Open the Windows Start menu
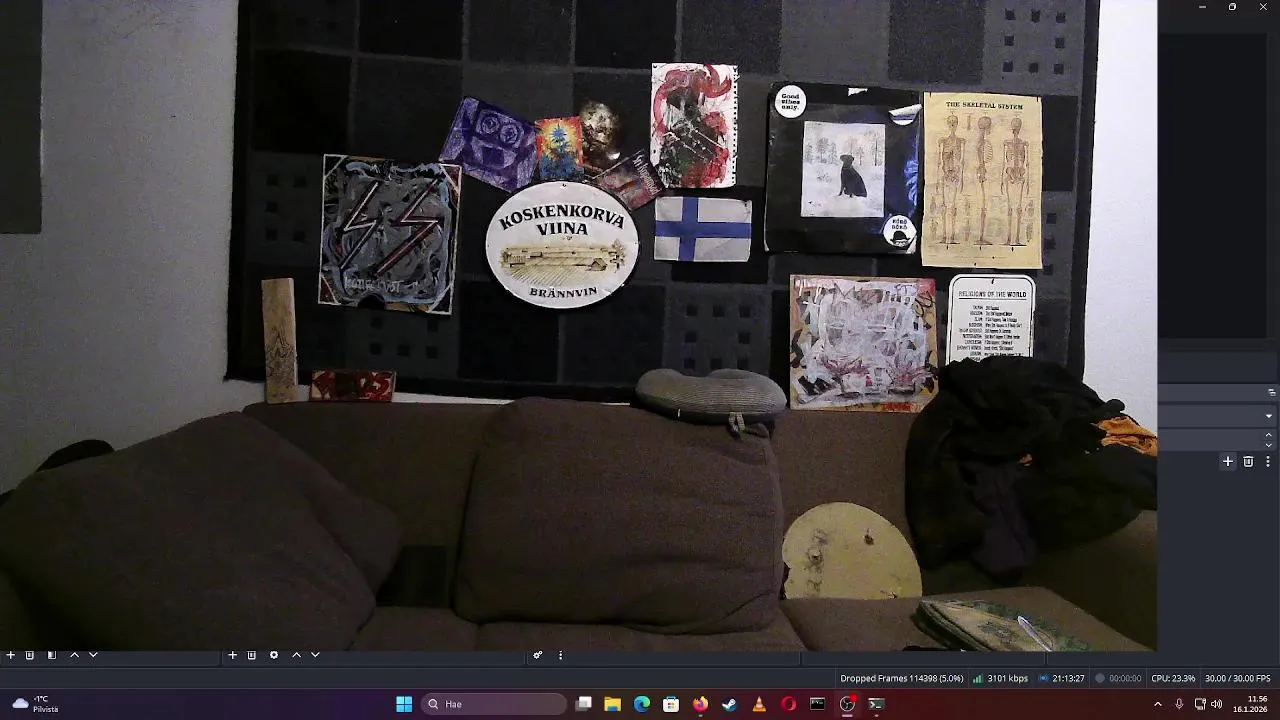1280x720 pixels. [x=404, y=704]
